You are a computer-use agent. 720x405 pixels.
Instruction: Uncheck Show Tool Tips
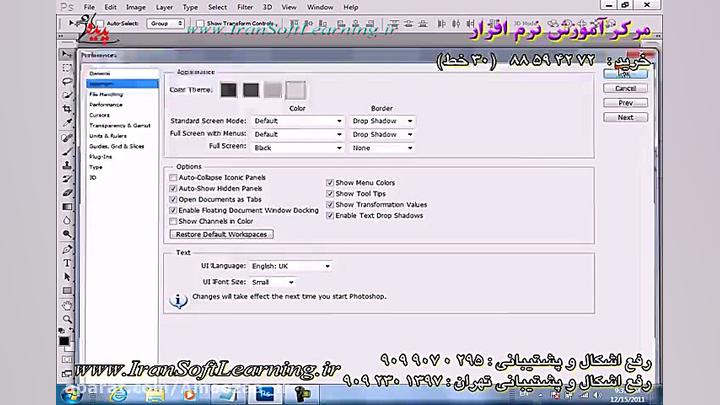(x=330, y=193)
